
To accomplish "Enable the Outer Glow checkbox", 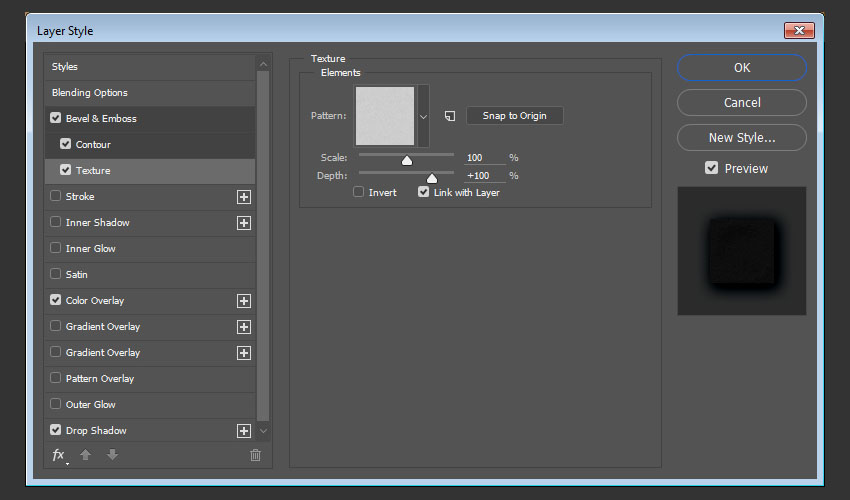I will coord(55,404).
